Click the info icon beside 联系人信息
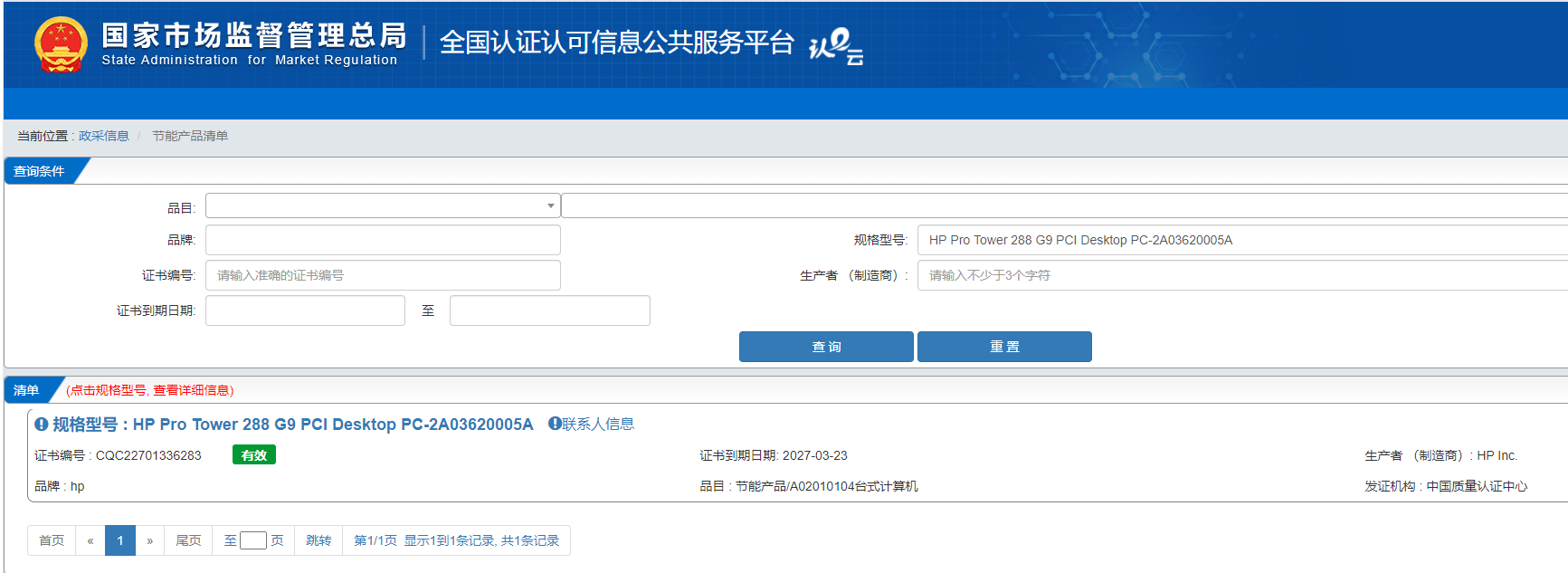Screen dimensions: 1568x573 tap(555, 424)
